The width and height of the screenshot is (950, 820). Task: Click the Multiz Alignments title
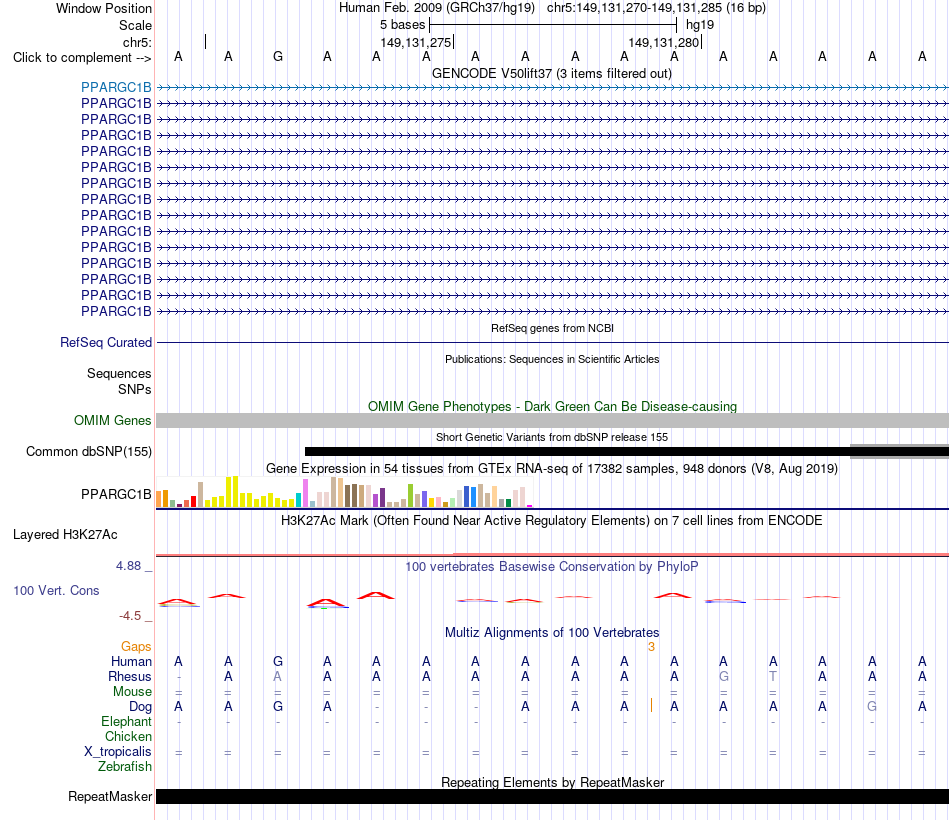click(552, 633)
